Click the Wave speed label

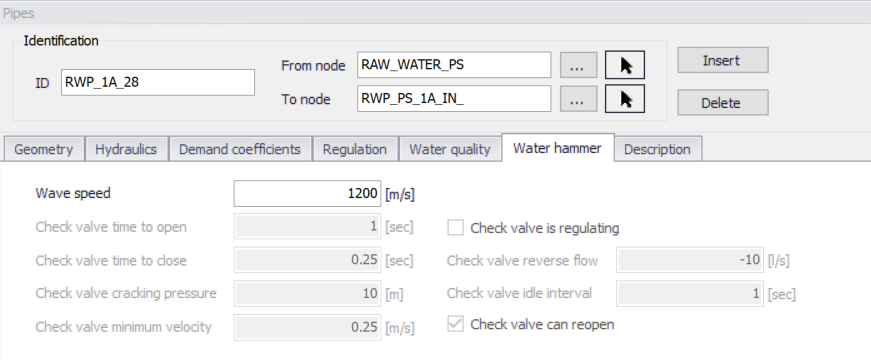pyautogui.click(x=73, y=193)
